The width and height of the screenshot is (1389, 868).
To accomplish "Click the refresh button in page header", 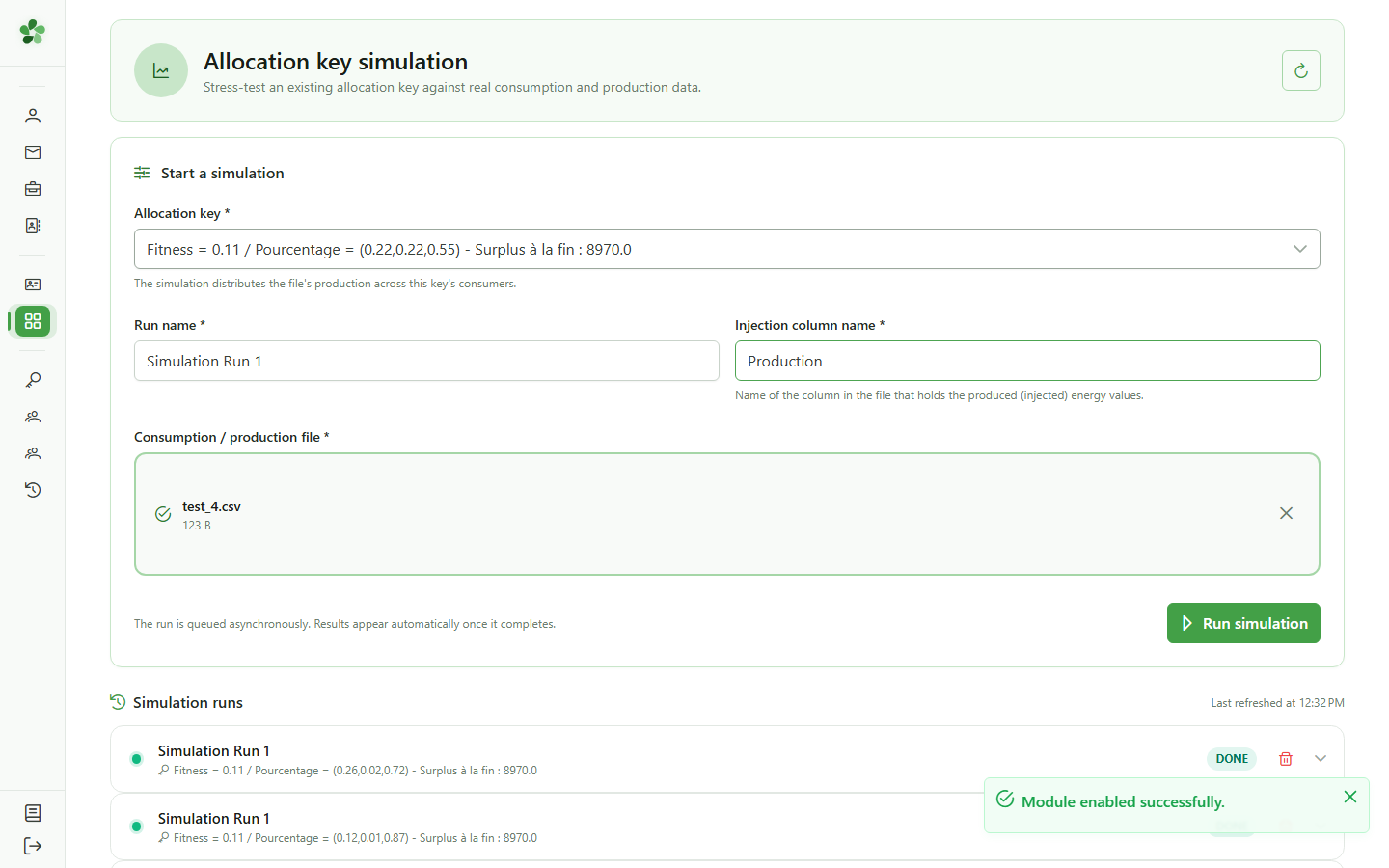I will click(x=1301, y=70).
